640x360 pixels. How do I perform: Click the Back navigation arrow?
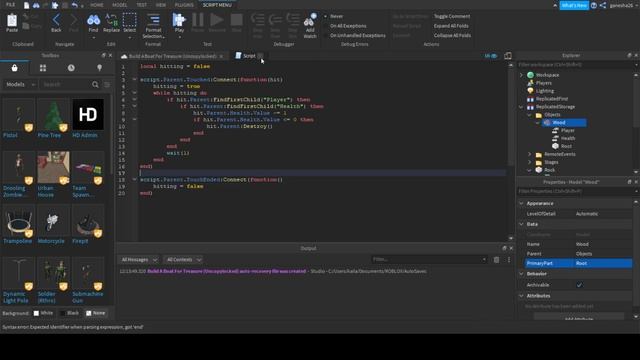(56, 20)
